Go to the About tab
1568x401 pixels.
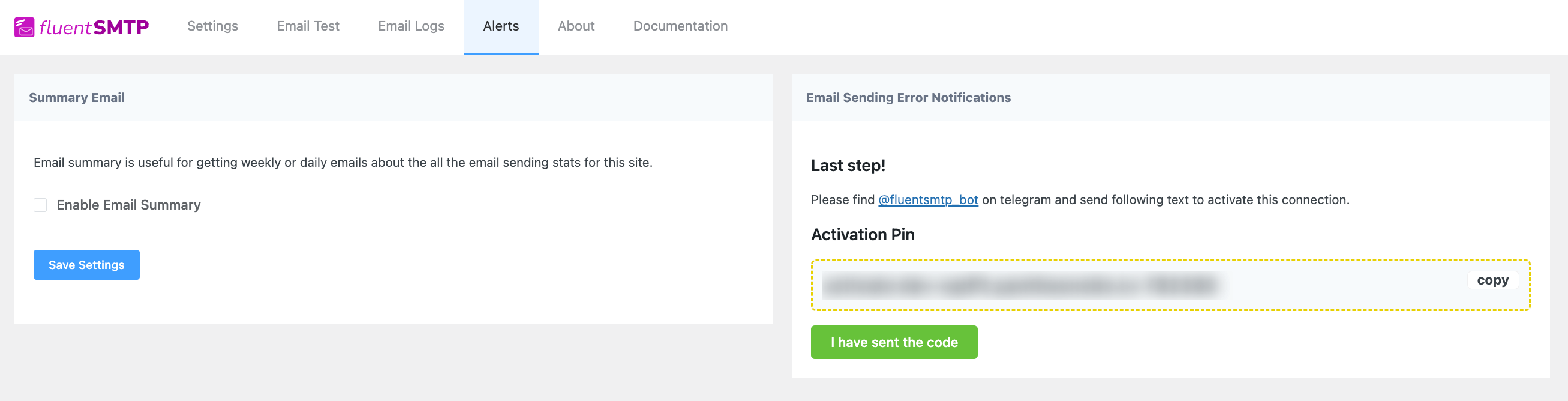576,26
